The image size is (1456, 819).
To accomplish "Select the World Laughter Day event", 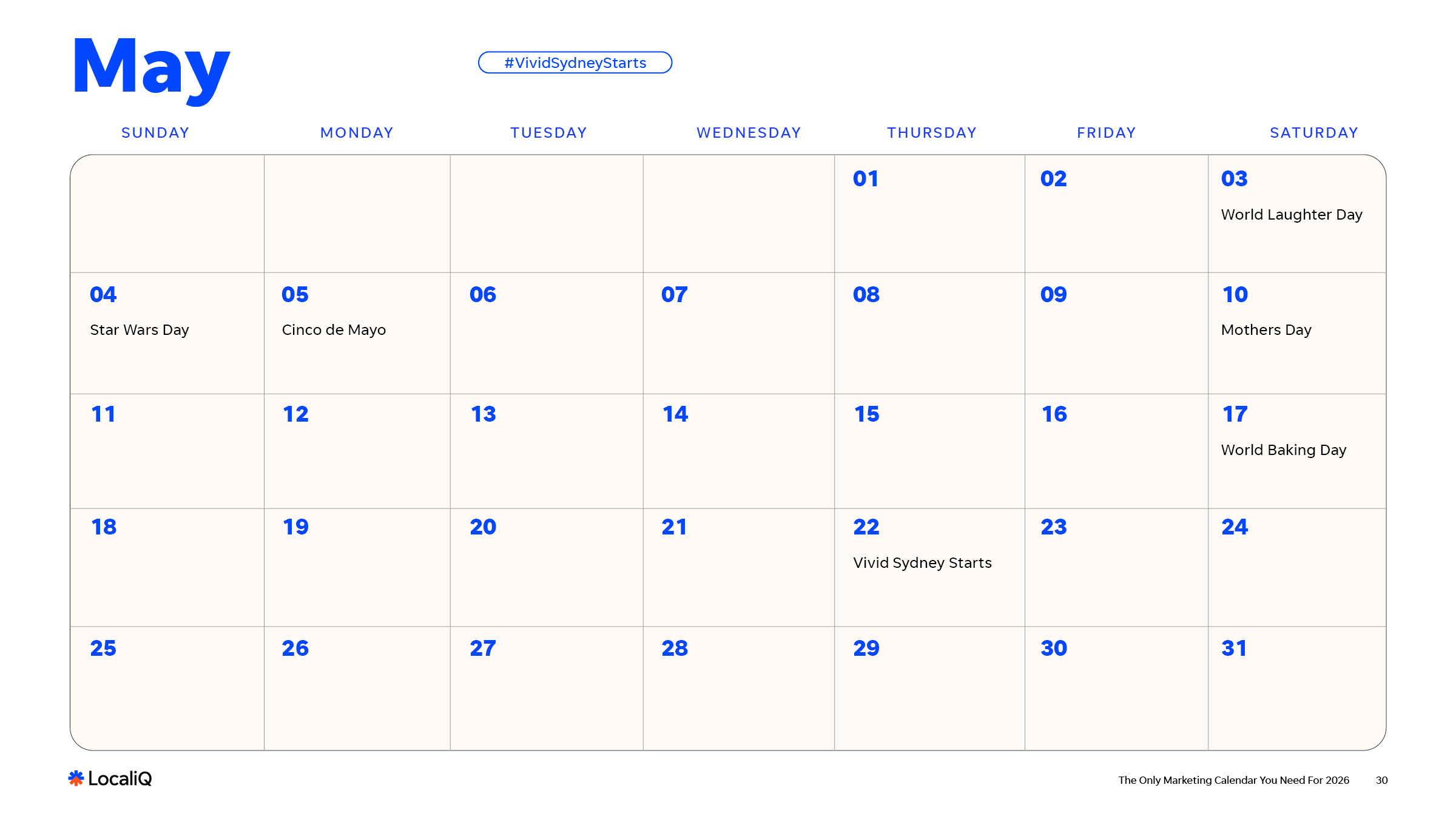I will click(x=1291, y=215).
